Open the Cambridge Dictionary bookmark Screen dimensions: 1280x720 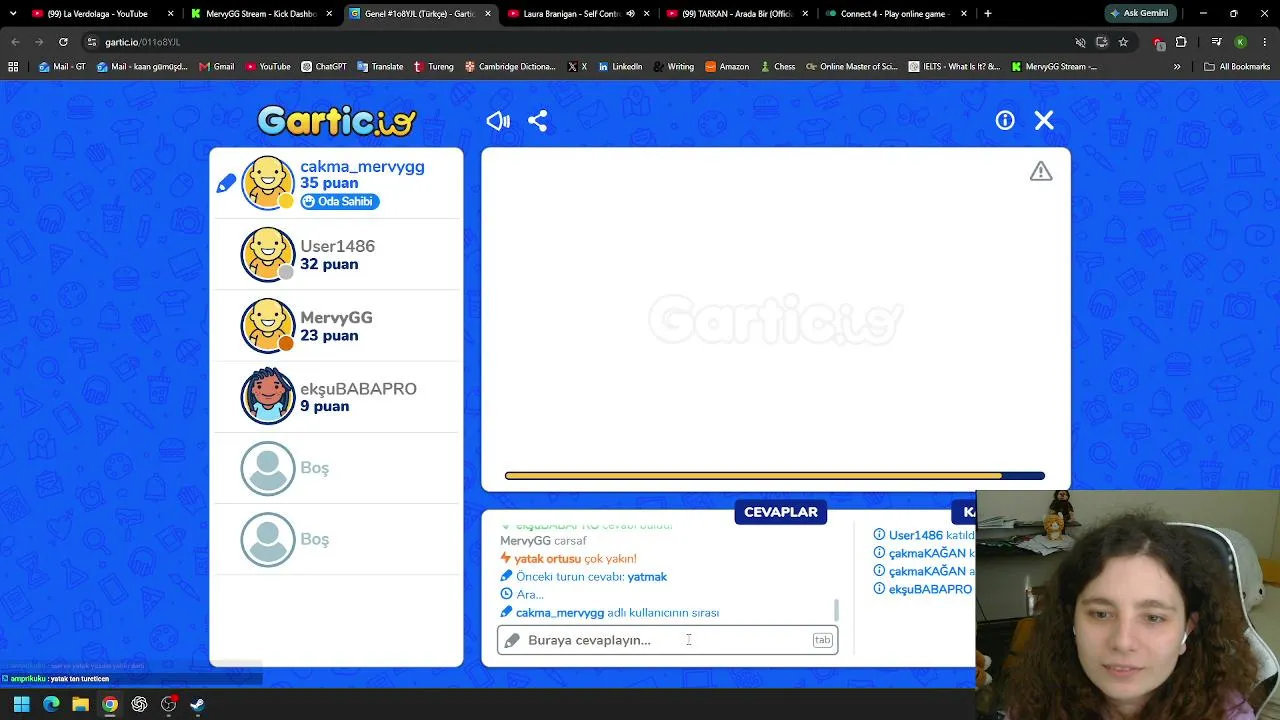510,67
